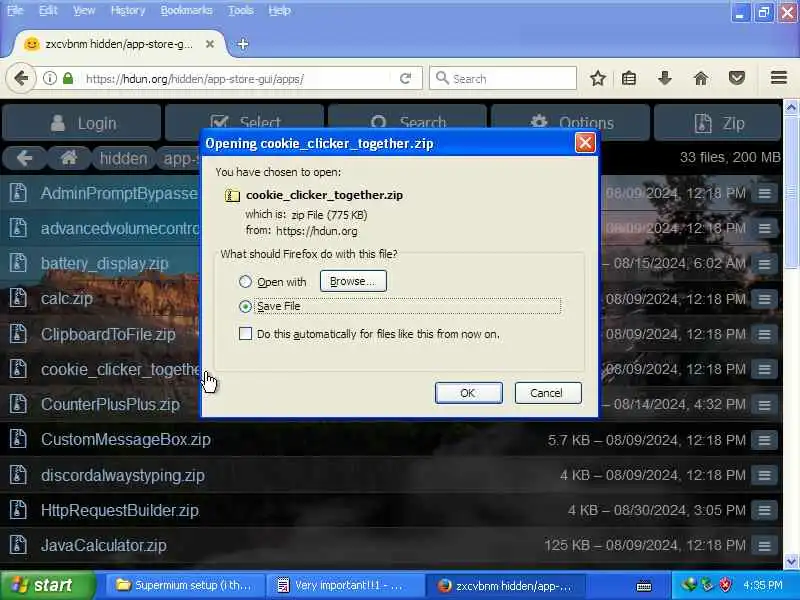Open the downloads arrow icon

pyautogui.click(x=664, y=79)
